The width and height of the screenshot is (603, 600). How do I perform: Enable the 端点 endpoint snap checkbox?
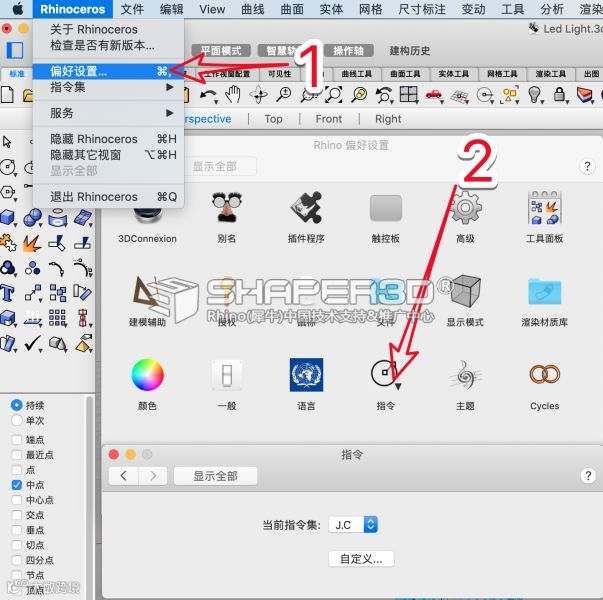tap(17, 440)
